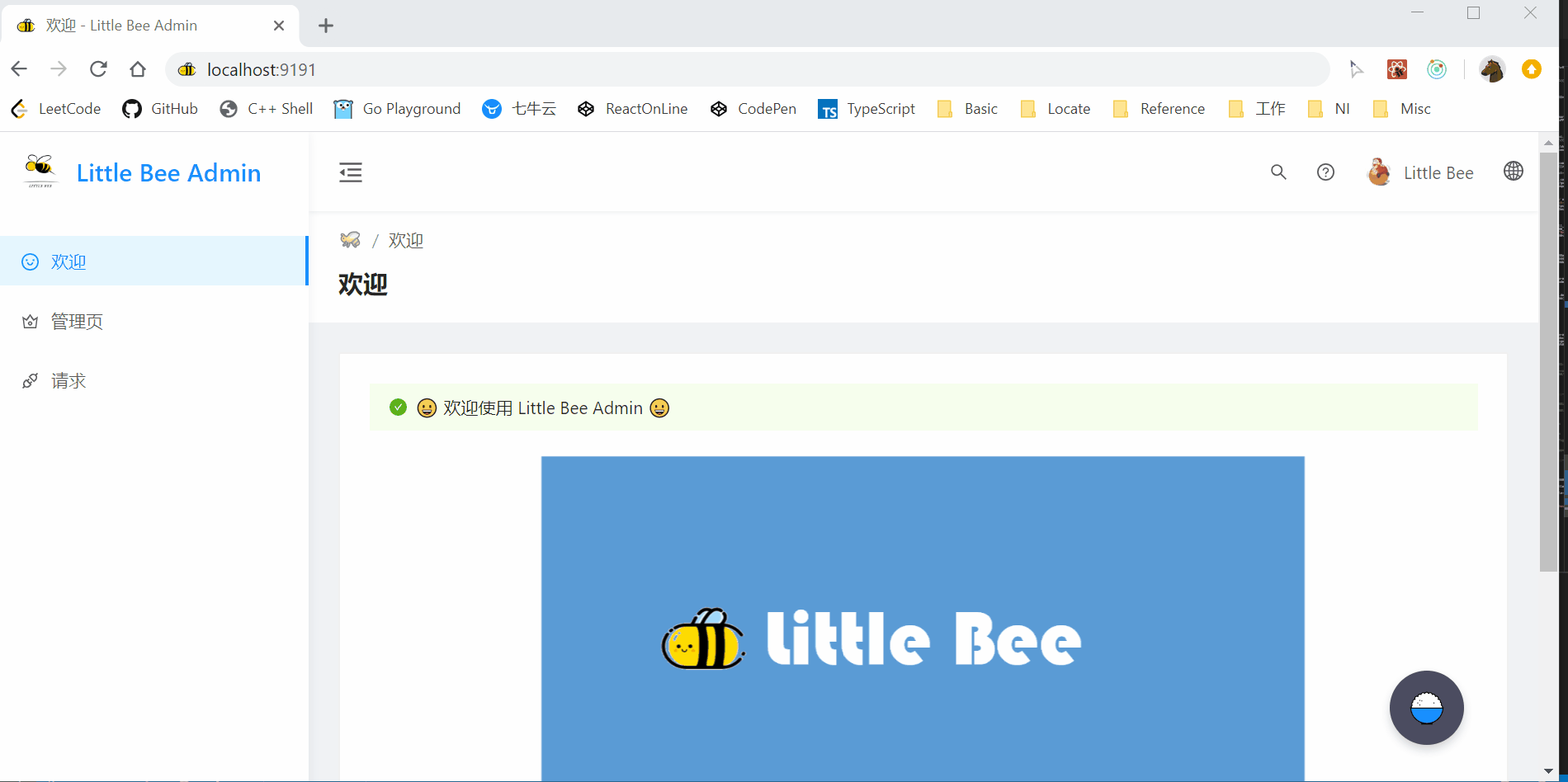The image size is (1568, 782).
Task: Click the 欢迎 page heading
Action: pos(363,284)
